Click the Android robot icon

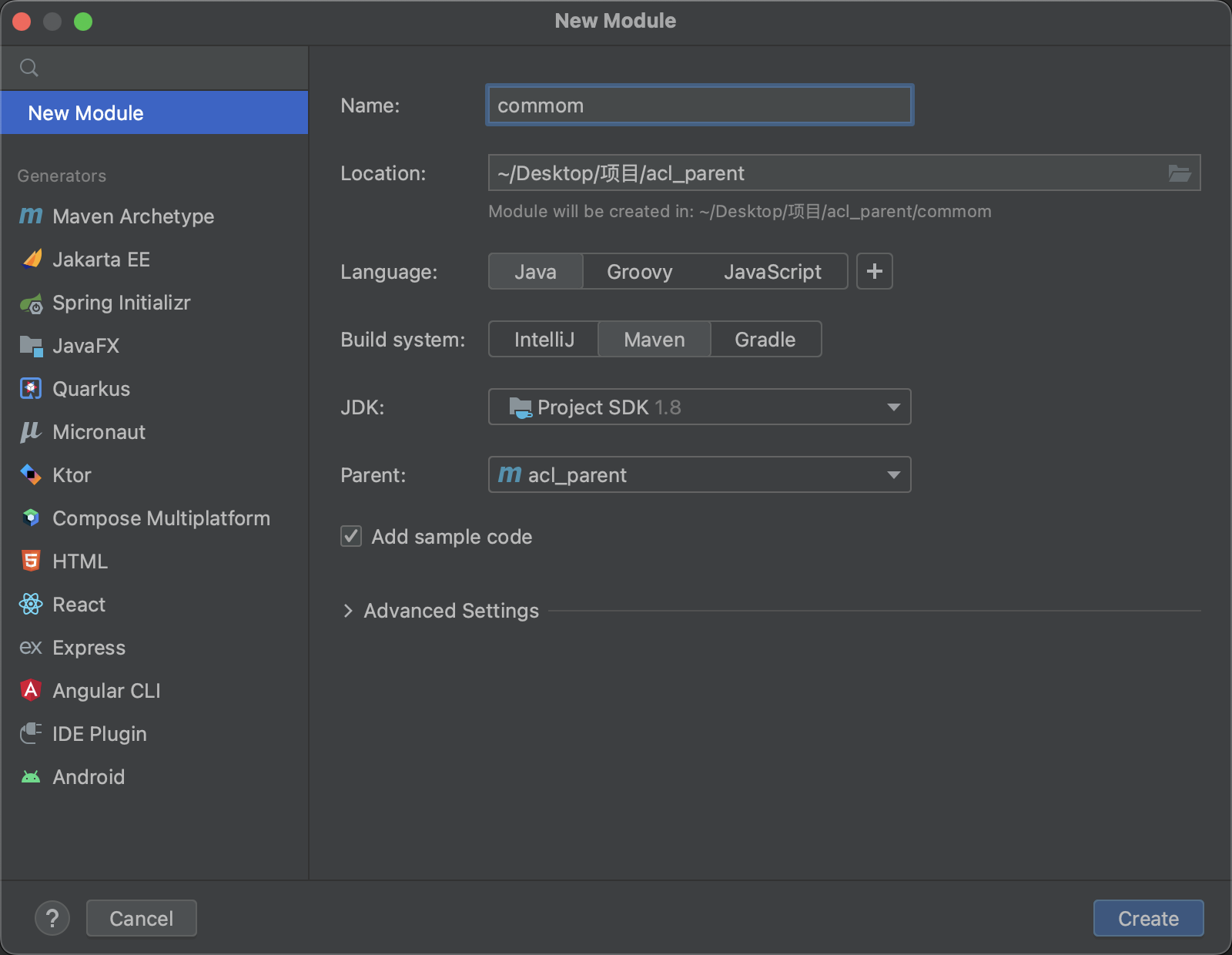click(x=31, y=777)
